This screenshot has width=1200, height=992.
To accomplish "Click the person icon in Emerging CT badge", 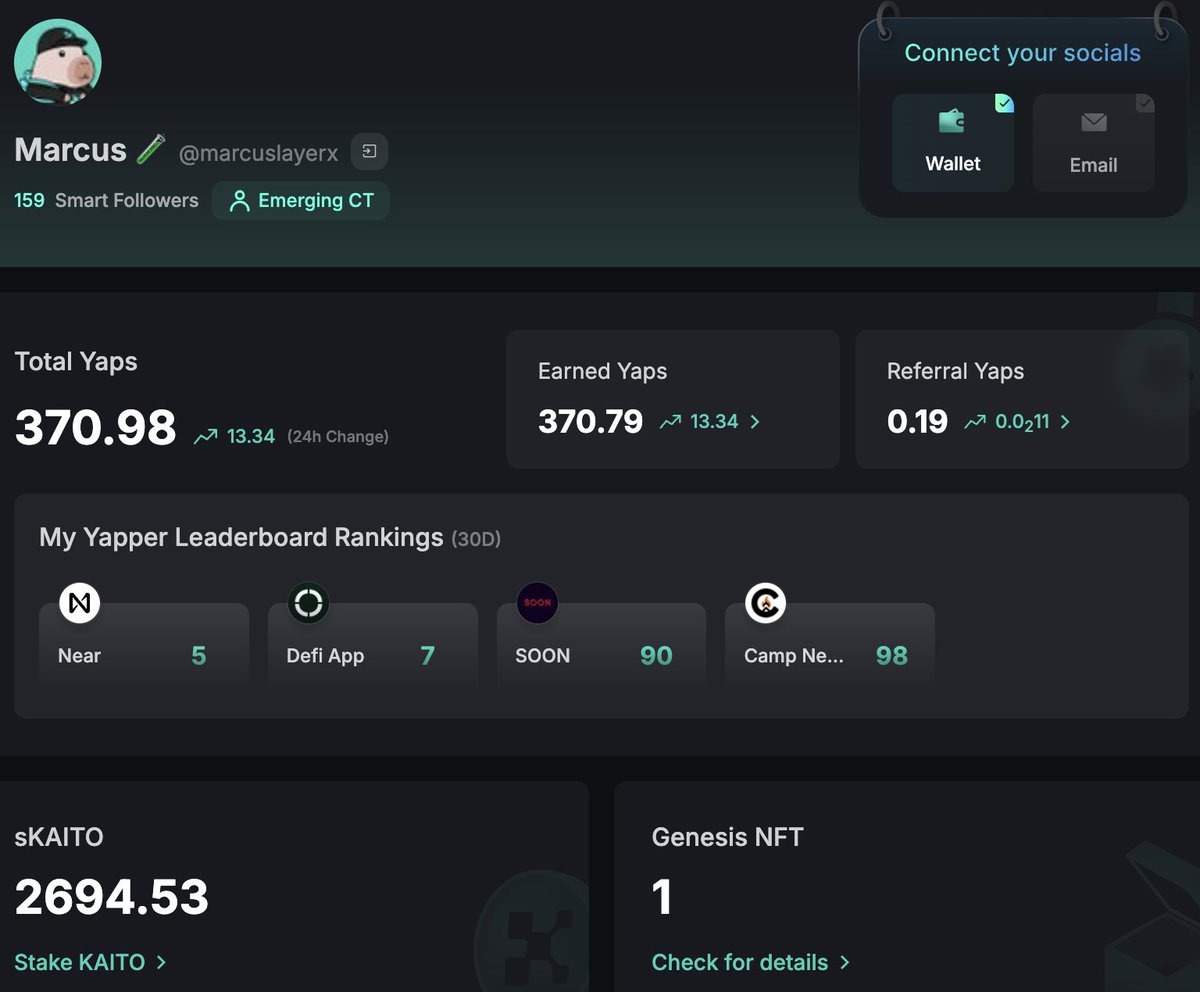I will coord(239,201).
